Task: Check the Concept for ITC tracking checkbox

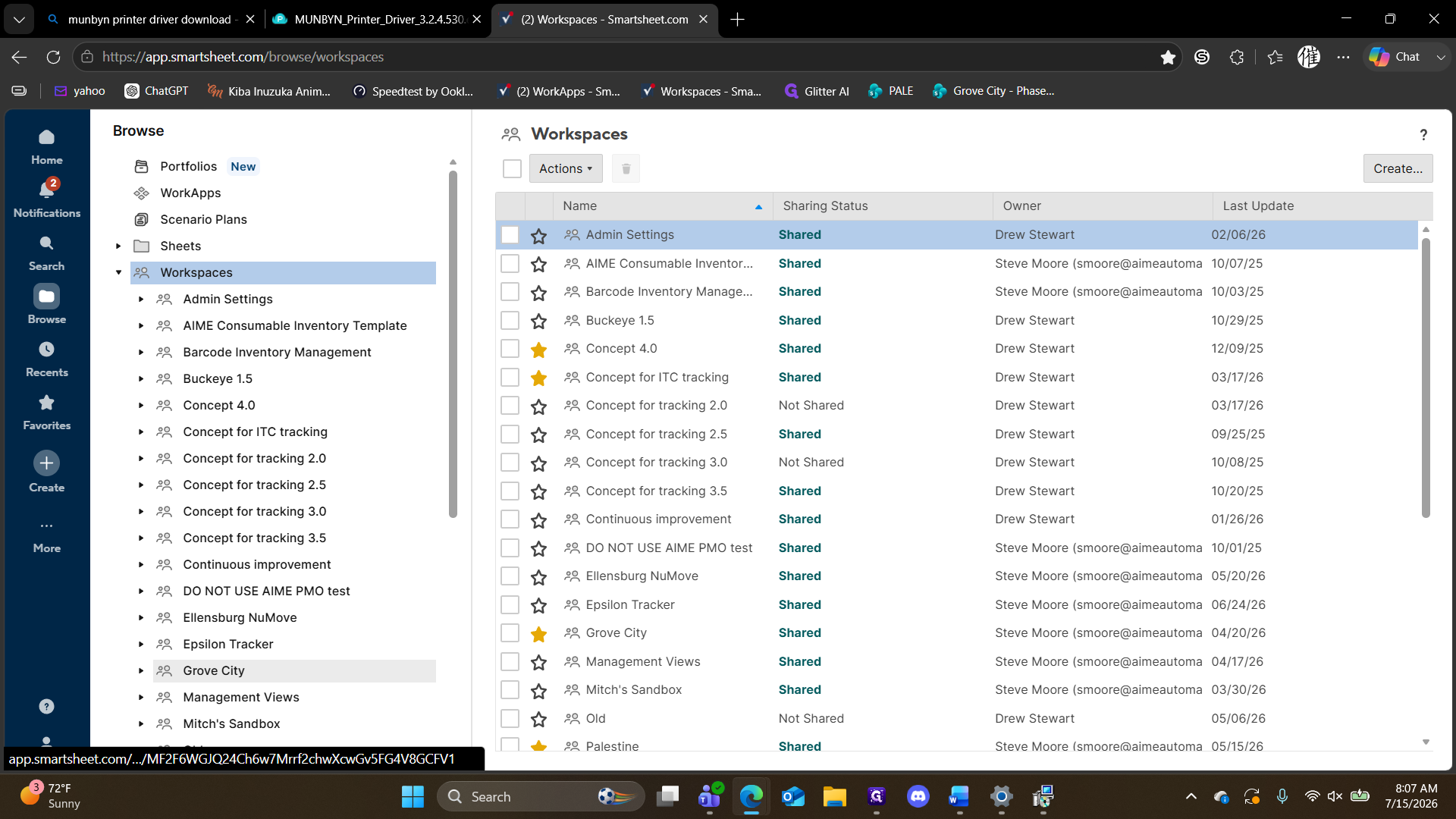Action: click(510, 377)
